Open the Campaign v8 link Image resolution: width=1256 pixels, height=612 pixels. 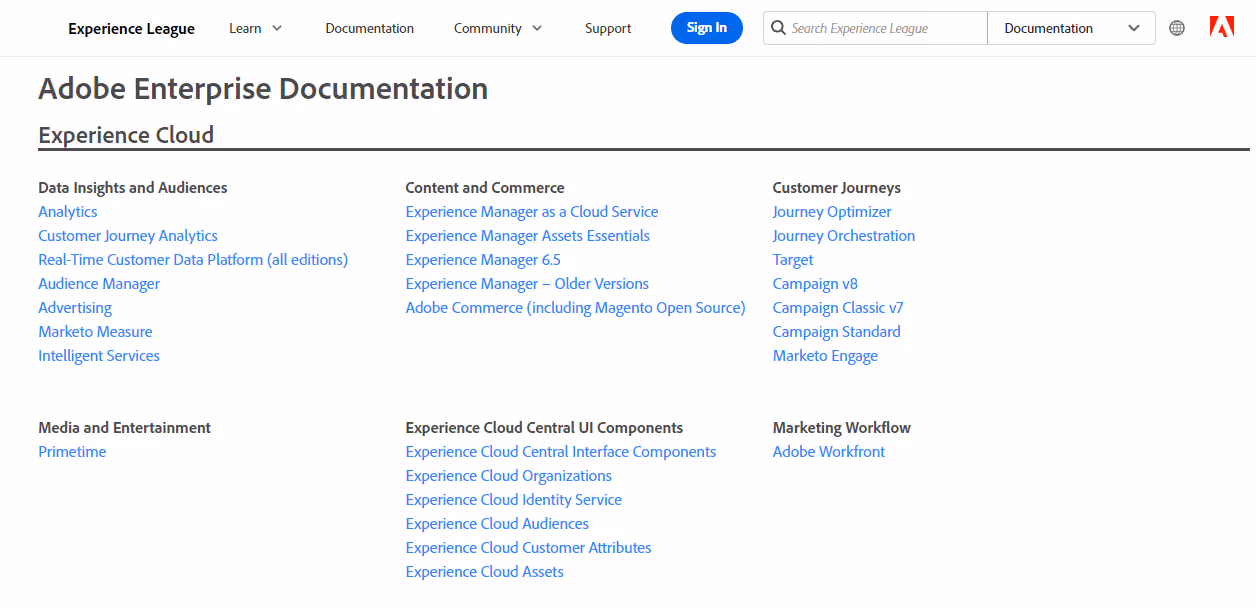click(815, 284)
